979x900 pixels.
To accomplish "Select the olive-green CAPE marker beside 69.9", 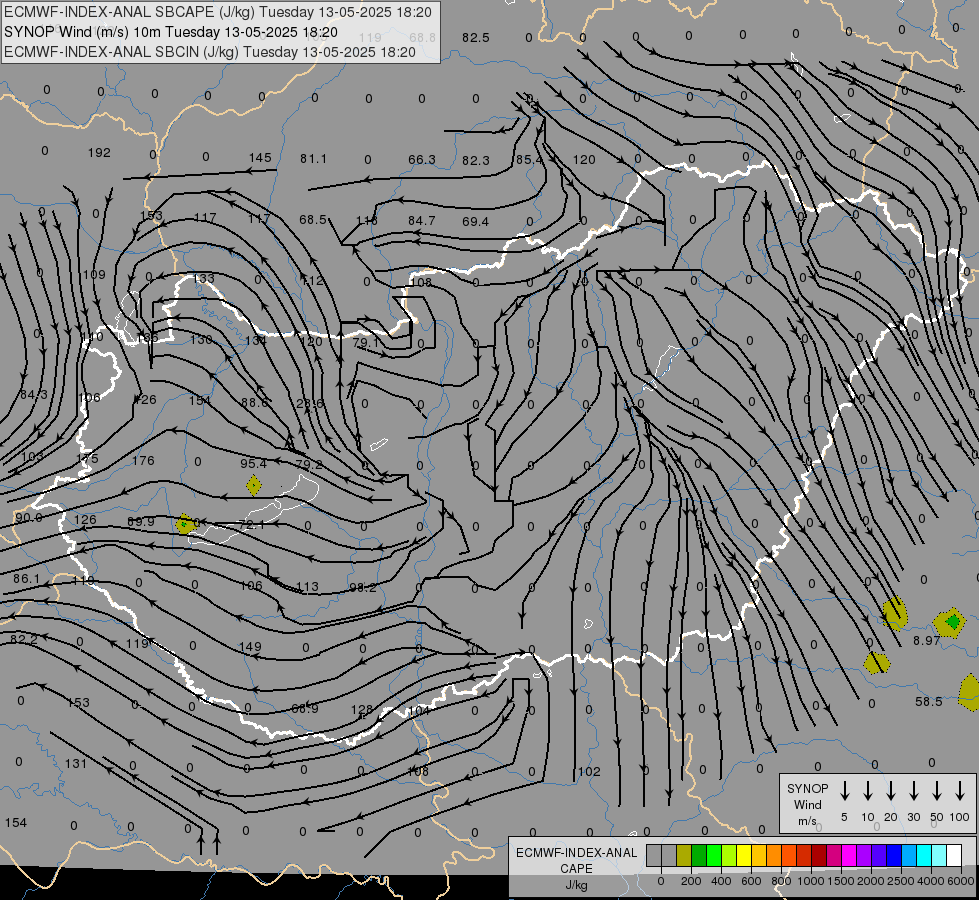I will [185, 523].
